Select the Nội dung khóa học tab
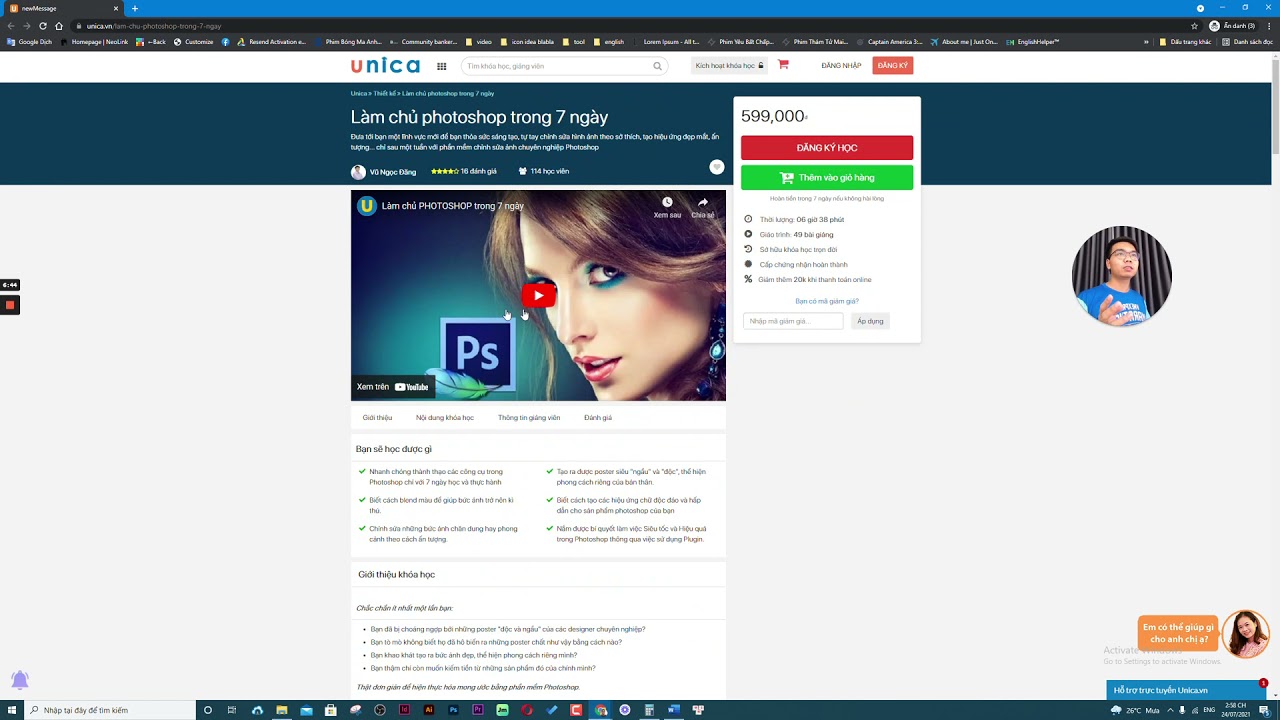This screenshot has width=1280, height=720. point(445,418)
